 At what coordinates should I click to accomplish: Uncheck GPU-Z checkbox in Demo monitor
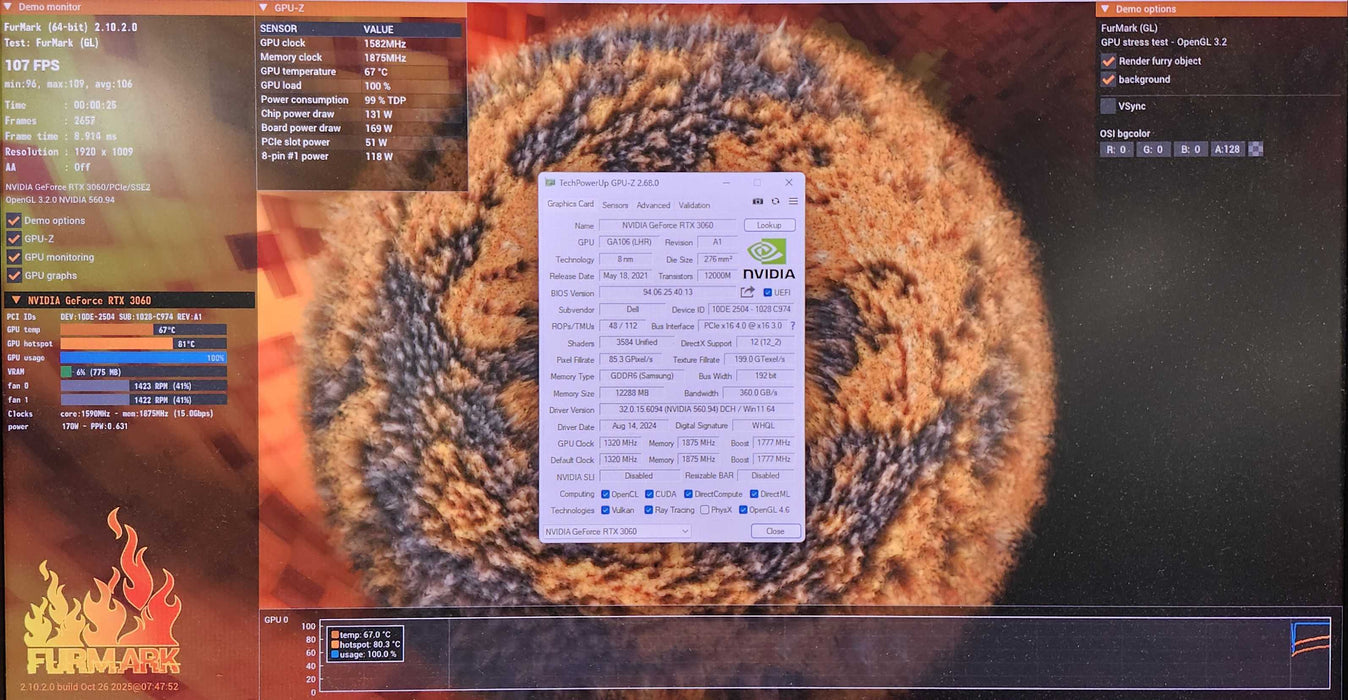click(14, 239)
